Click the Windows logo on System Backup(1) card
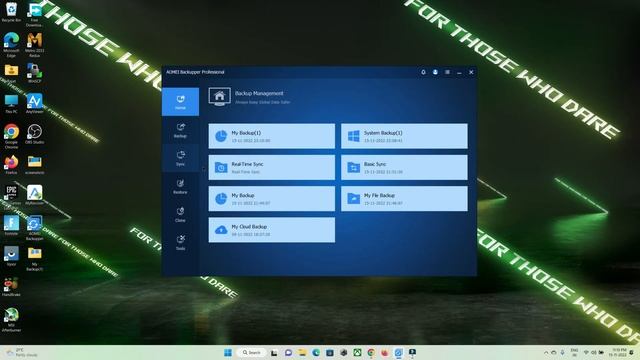 pyautogui.click(x=353, y=136)
